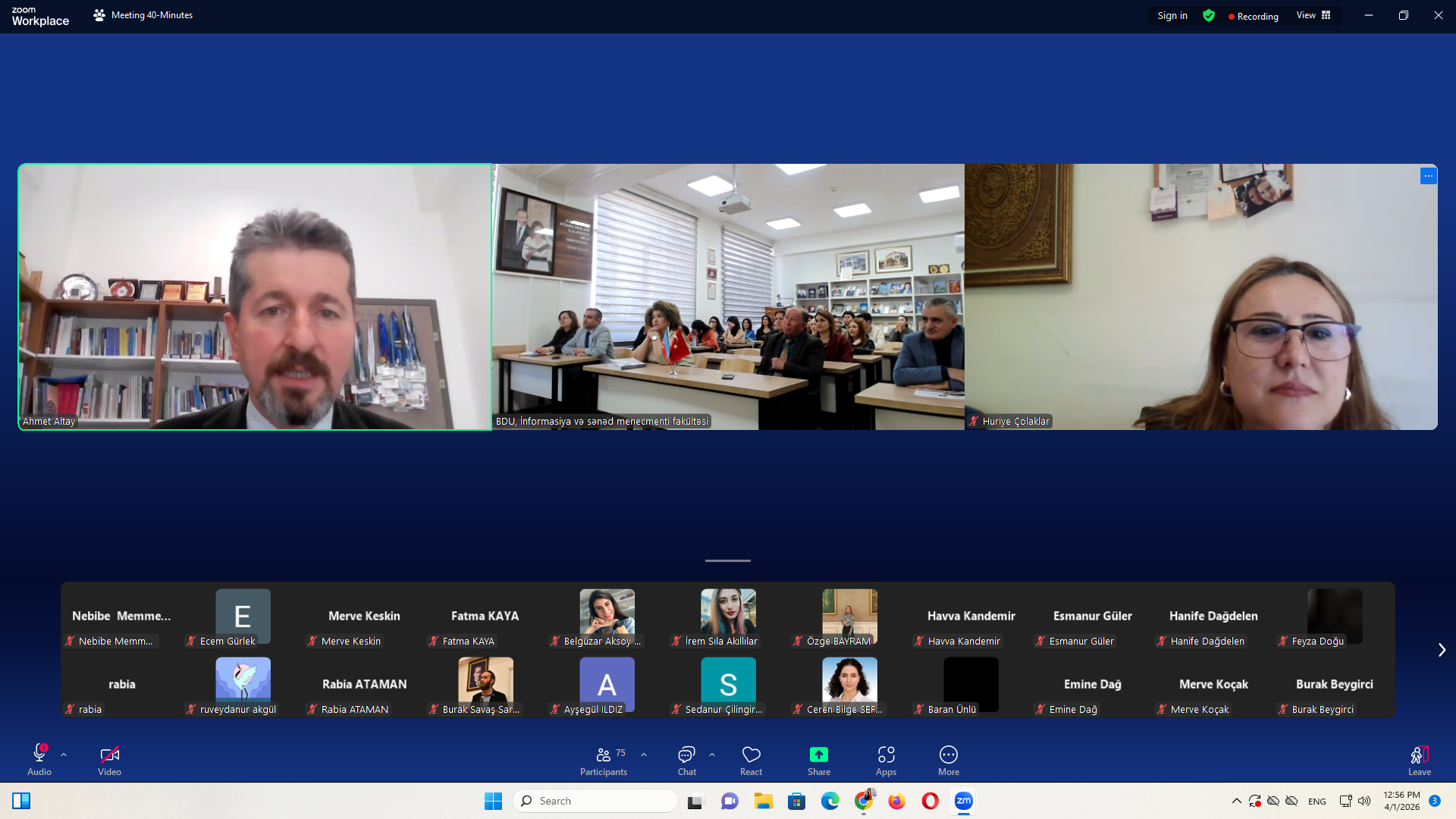Click the Recording indicator
Viewport: 1456px width, 819px height.
(x=1253, y=16)
